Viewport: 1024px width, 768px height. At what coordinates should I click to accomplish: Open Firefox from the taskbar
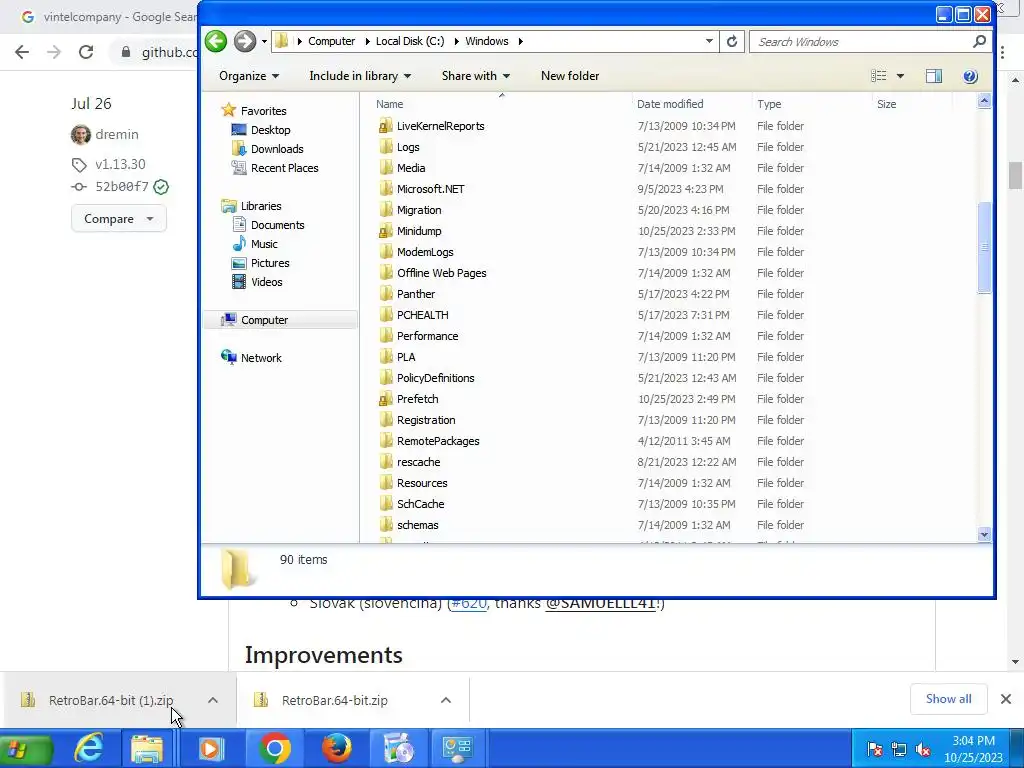tap(336, 748)
